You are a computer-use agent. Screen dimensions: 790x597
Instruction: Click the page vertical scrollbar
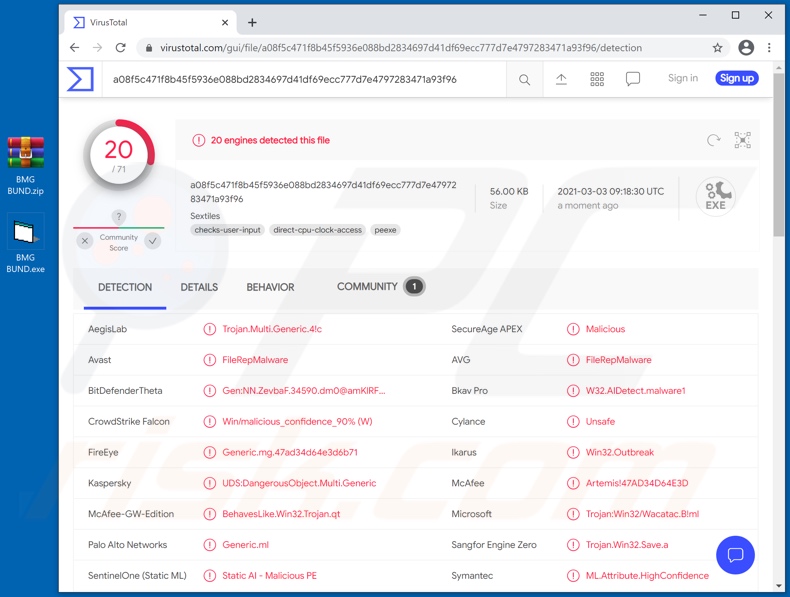(x=779, y=154)
